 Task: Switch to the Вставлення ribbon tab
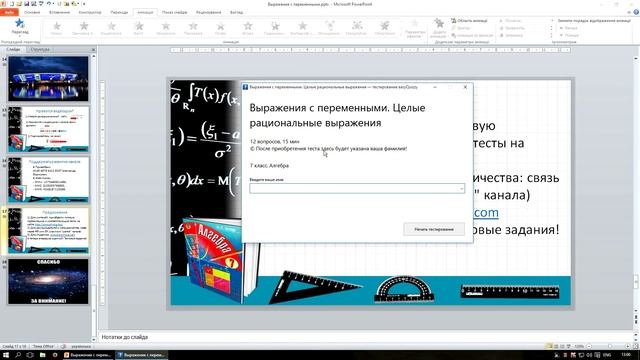click(60, 12)
